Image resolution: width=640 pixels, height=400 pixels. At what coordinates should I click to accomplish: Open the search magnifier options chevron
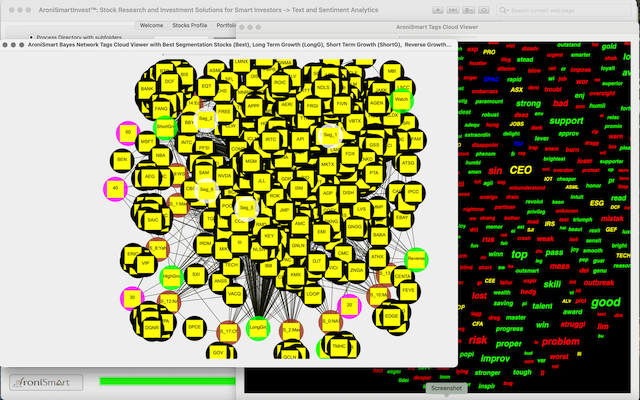pyautogui.click(x=504, y=10)
